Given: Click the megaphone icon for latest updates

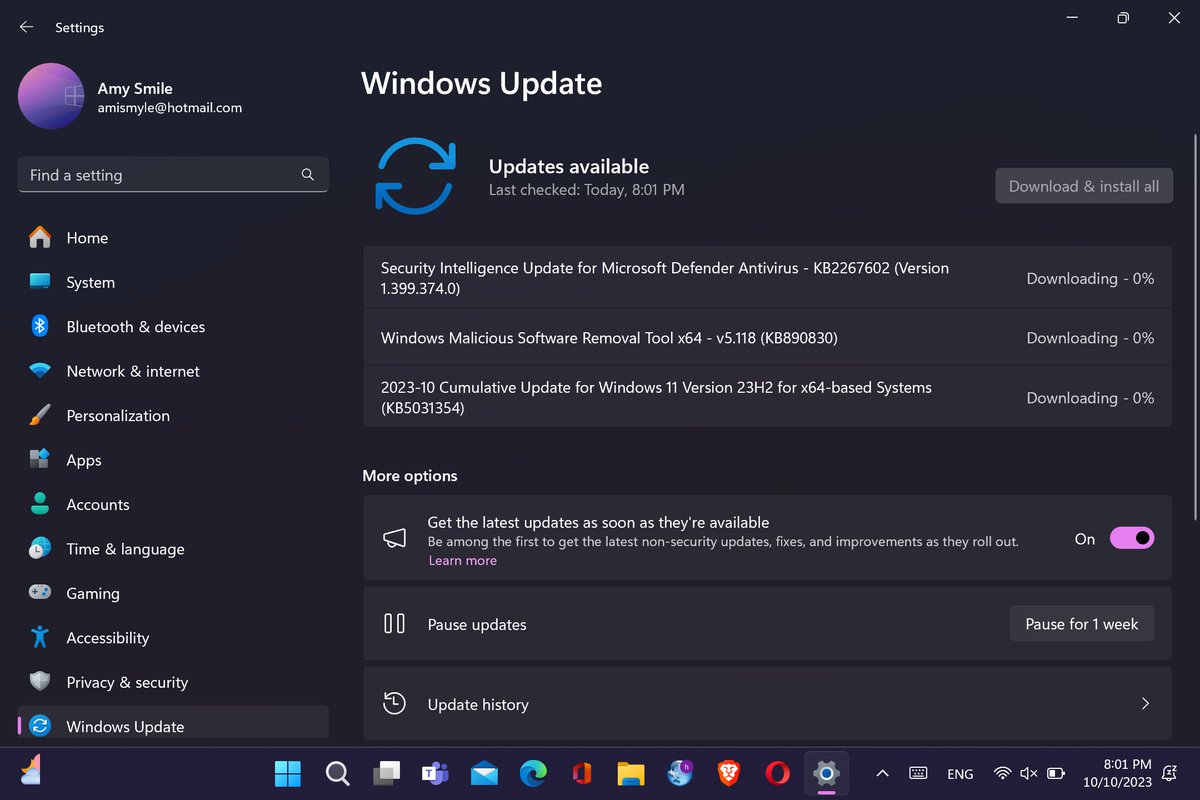Looking at the screenshot, I should coord(394,538).
